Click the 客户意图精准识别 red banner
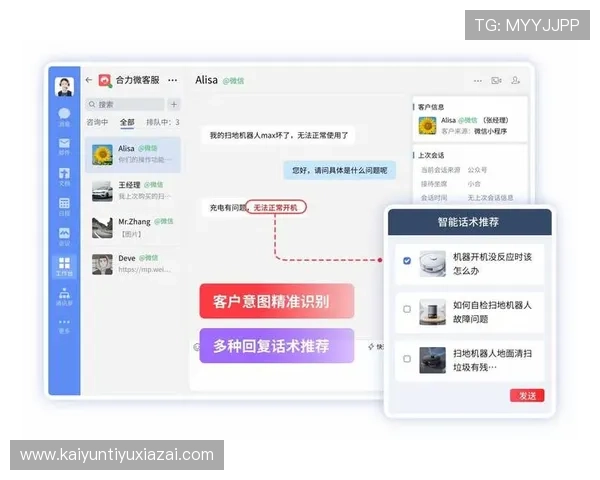Viewport: 600px width, 480px height. [x=277, y=301]
